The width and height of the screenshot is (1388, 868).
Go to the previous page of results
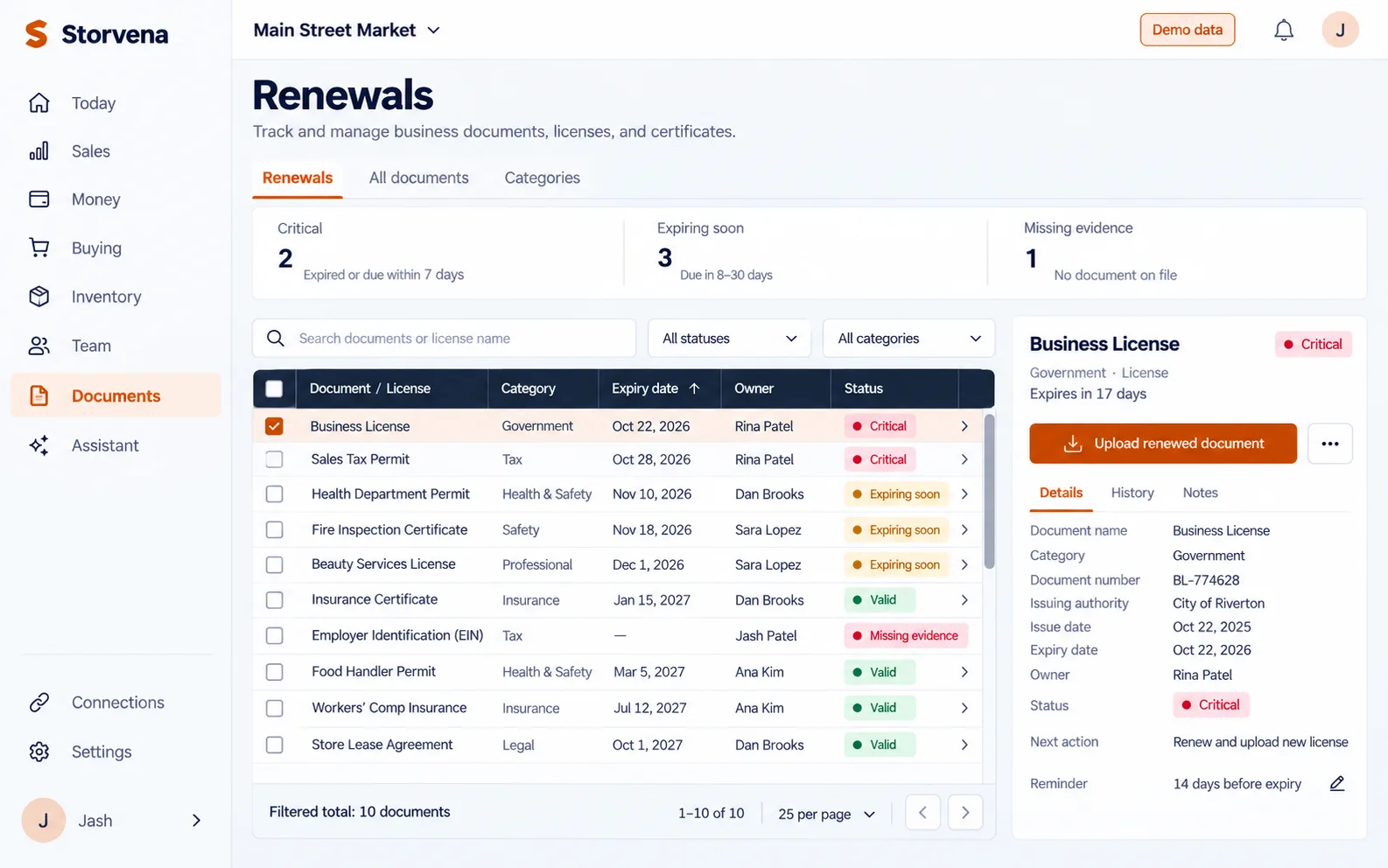point(922,813)
